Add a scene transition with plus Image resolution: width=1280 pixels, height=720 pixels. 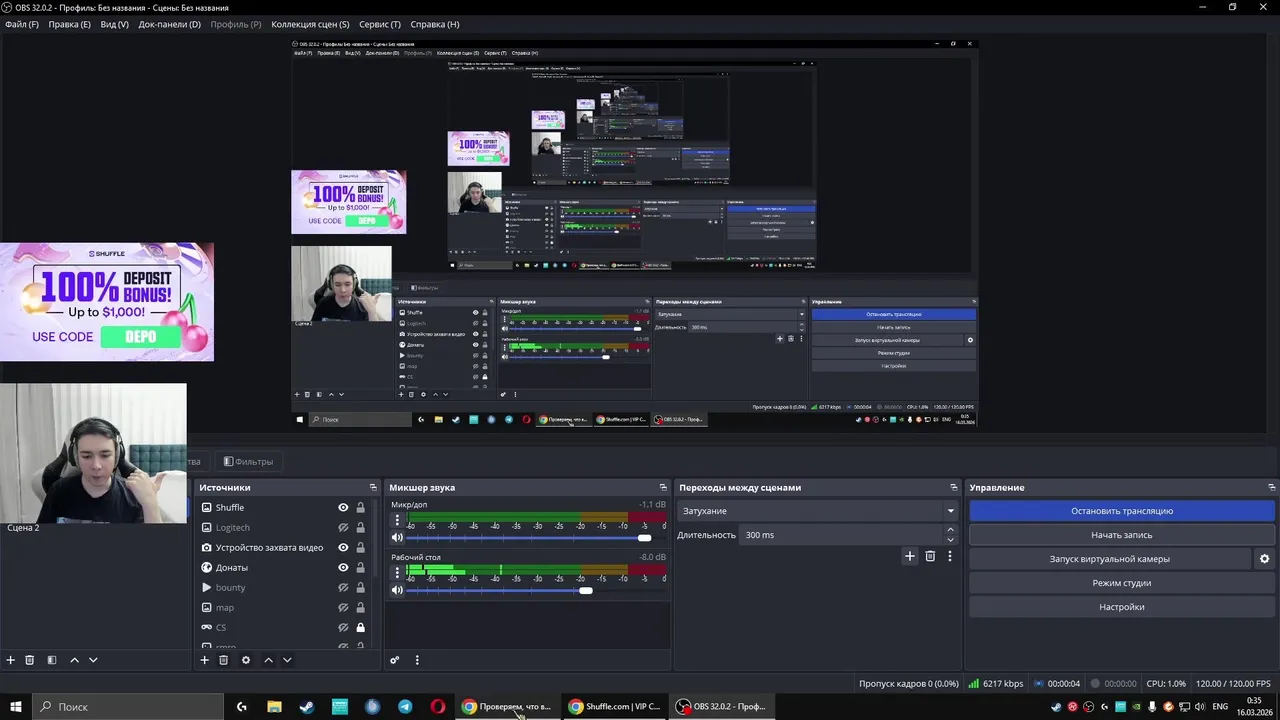909,556
